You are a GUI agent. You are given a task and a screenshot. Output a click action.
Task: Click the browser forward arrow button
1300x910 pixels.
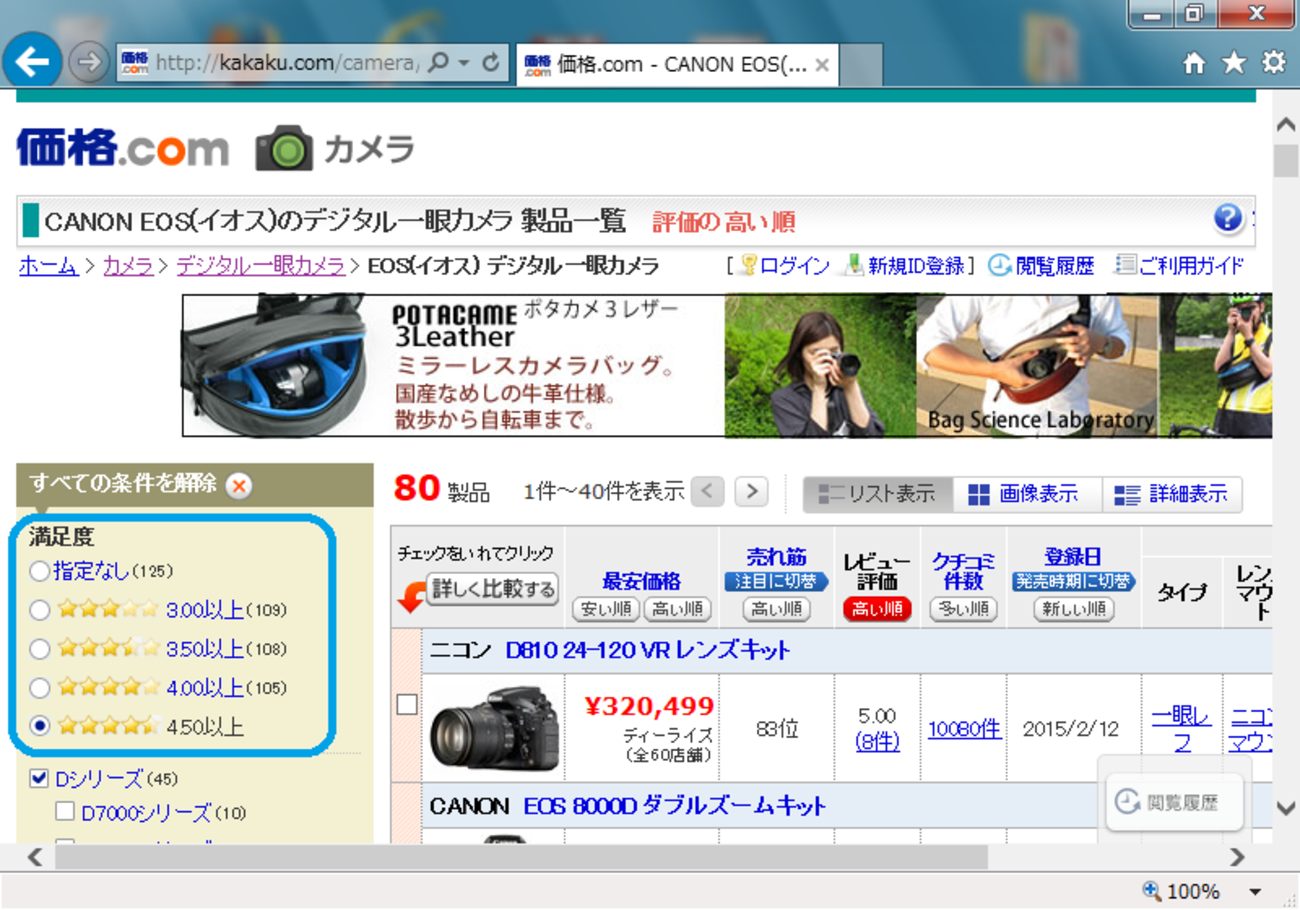click(x=90, y=63)
